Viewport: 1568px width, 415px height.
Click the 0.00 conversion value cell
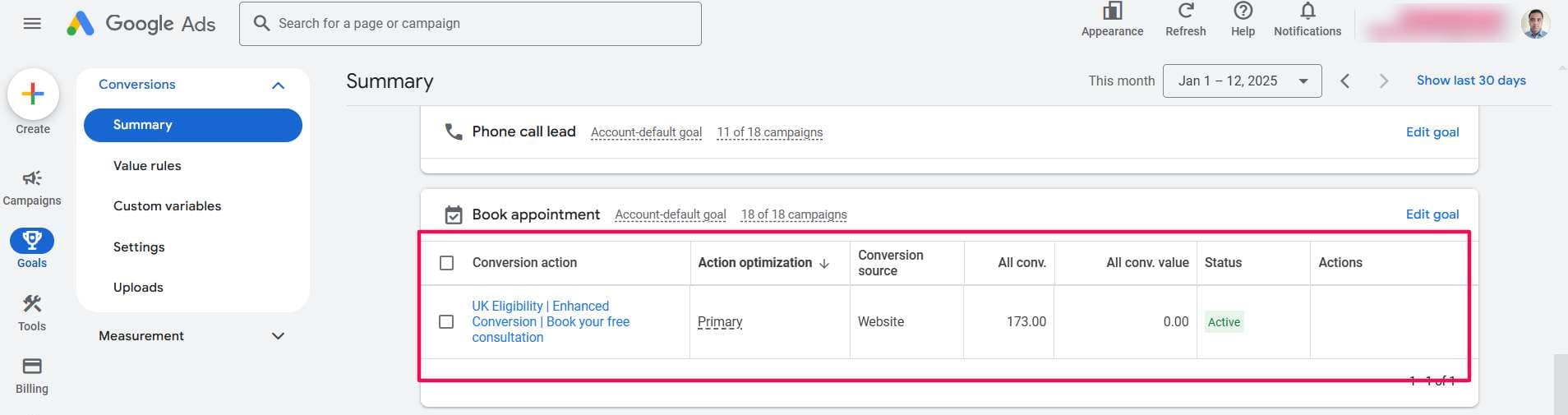(x=1176, y=321)
